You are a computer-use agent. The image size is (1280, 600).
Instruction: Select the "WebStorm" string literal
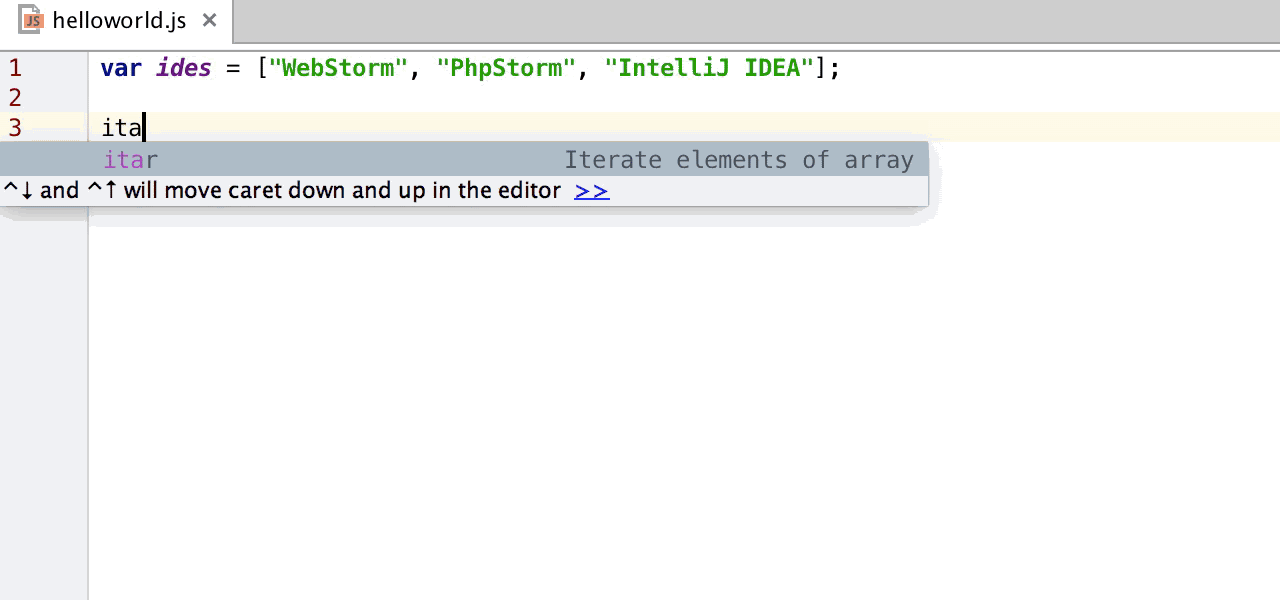point(333,67)
